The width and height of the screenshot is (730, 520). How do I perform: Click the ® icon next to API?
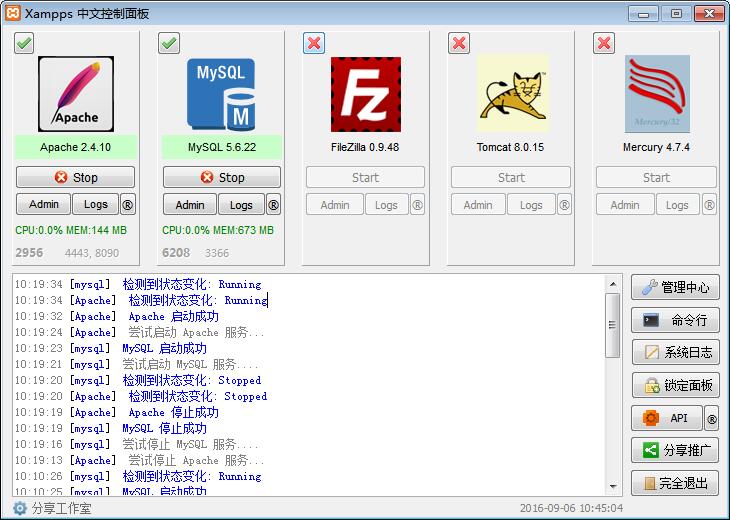click(712, 419)
